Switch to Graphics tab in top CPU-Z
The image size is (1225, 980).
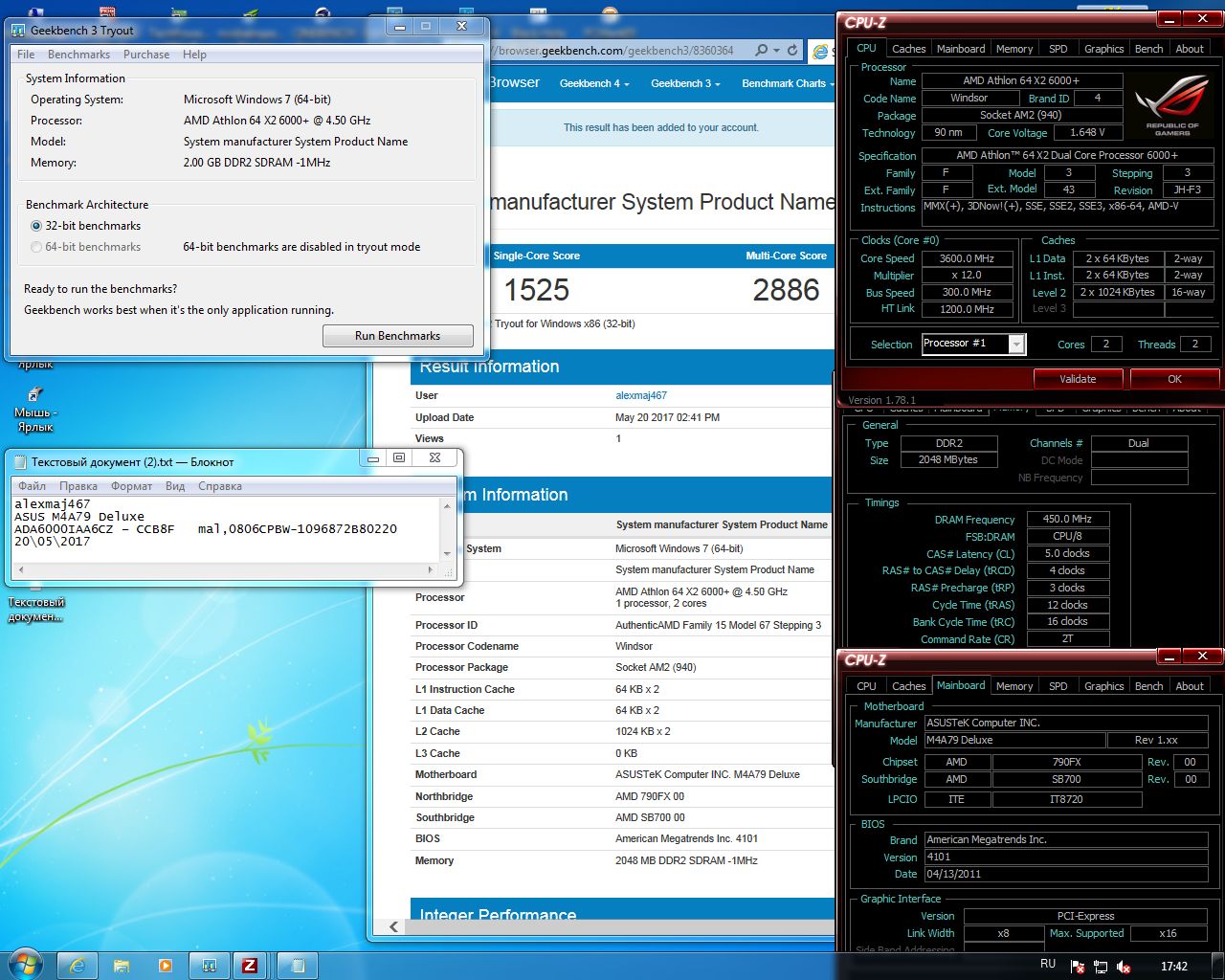pyautogui.click(x=1103, y=49)
